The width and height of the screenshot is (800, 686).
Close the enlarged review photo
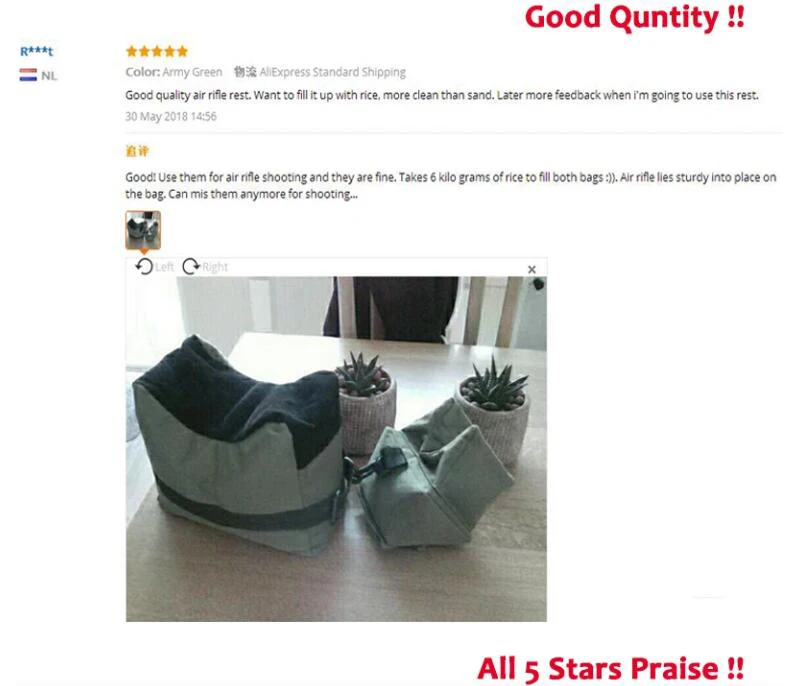(532, 269)
